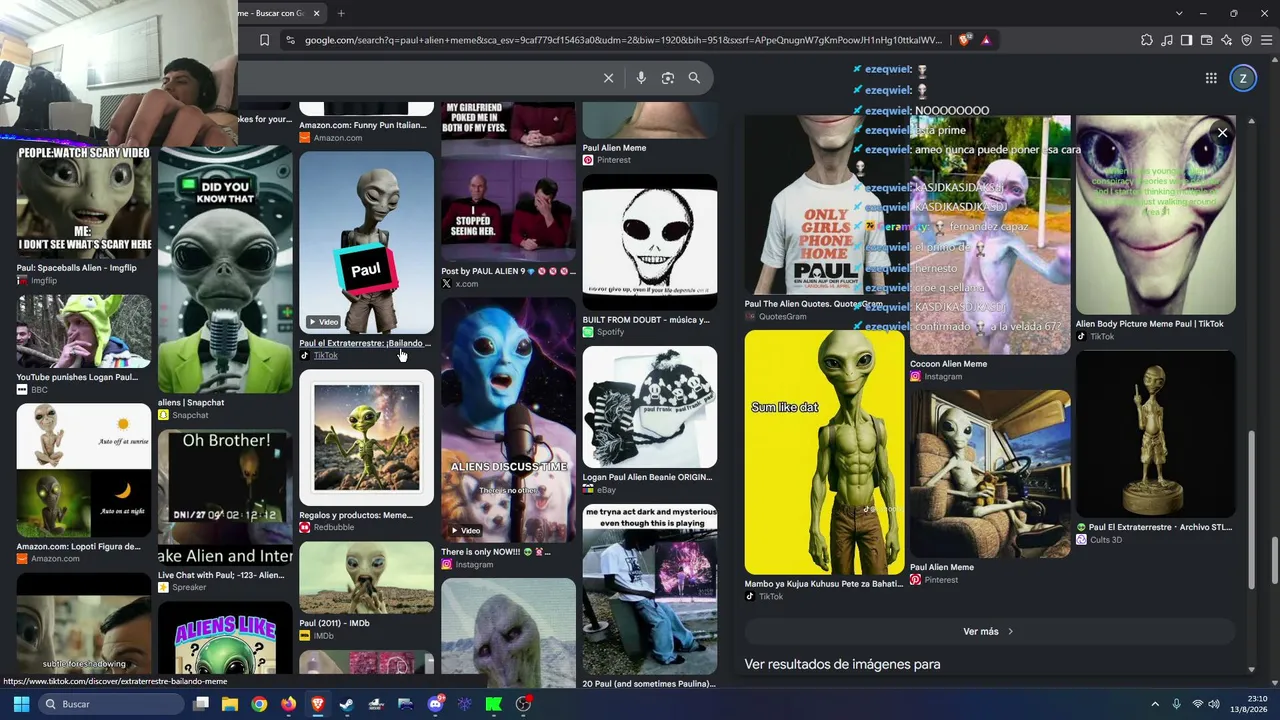Open Discord from the taskbar
Viewport: 1280px width, 720px height.
pyautogui.click(x=435, y=704)
